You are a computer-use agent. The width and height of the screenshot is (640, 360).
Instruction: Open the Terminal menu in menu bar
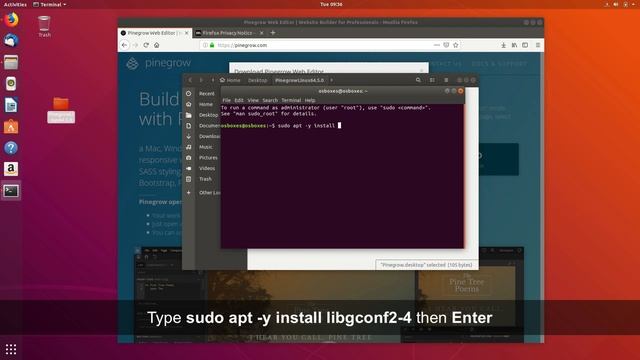pos(291,100)
